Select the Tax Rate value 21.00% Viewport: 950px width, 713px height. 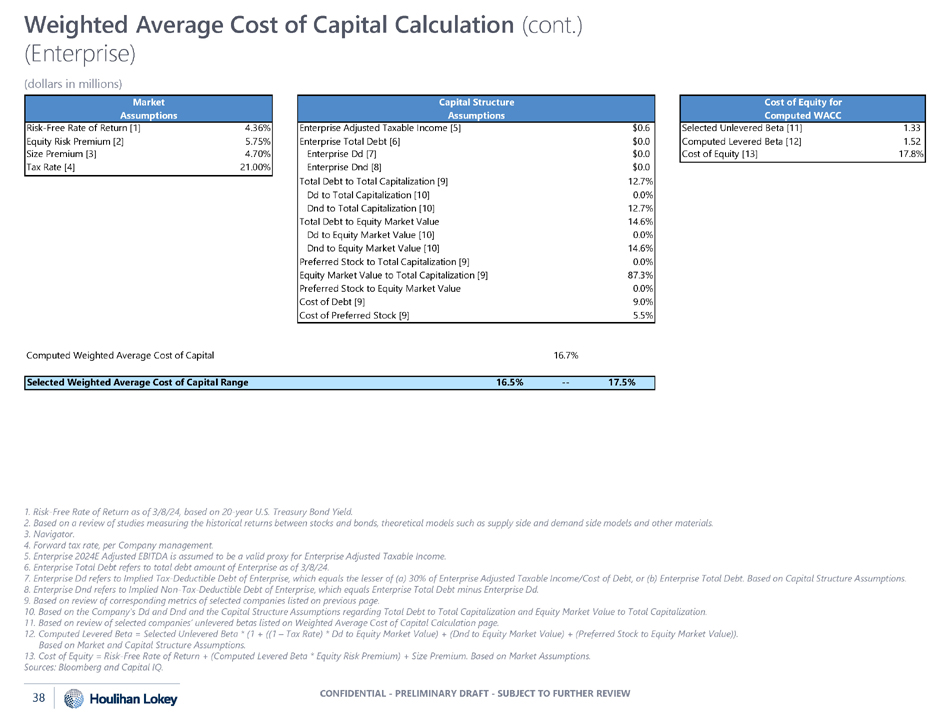[x=255, y=167]
